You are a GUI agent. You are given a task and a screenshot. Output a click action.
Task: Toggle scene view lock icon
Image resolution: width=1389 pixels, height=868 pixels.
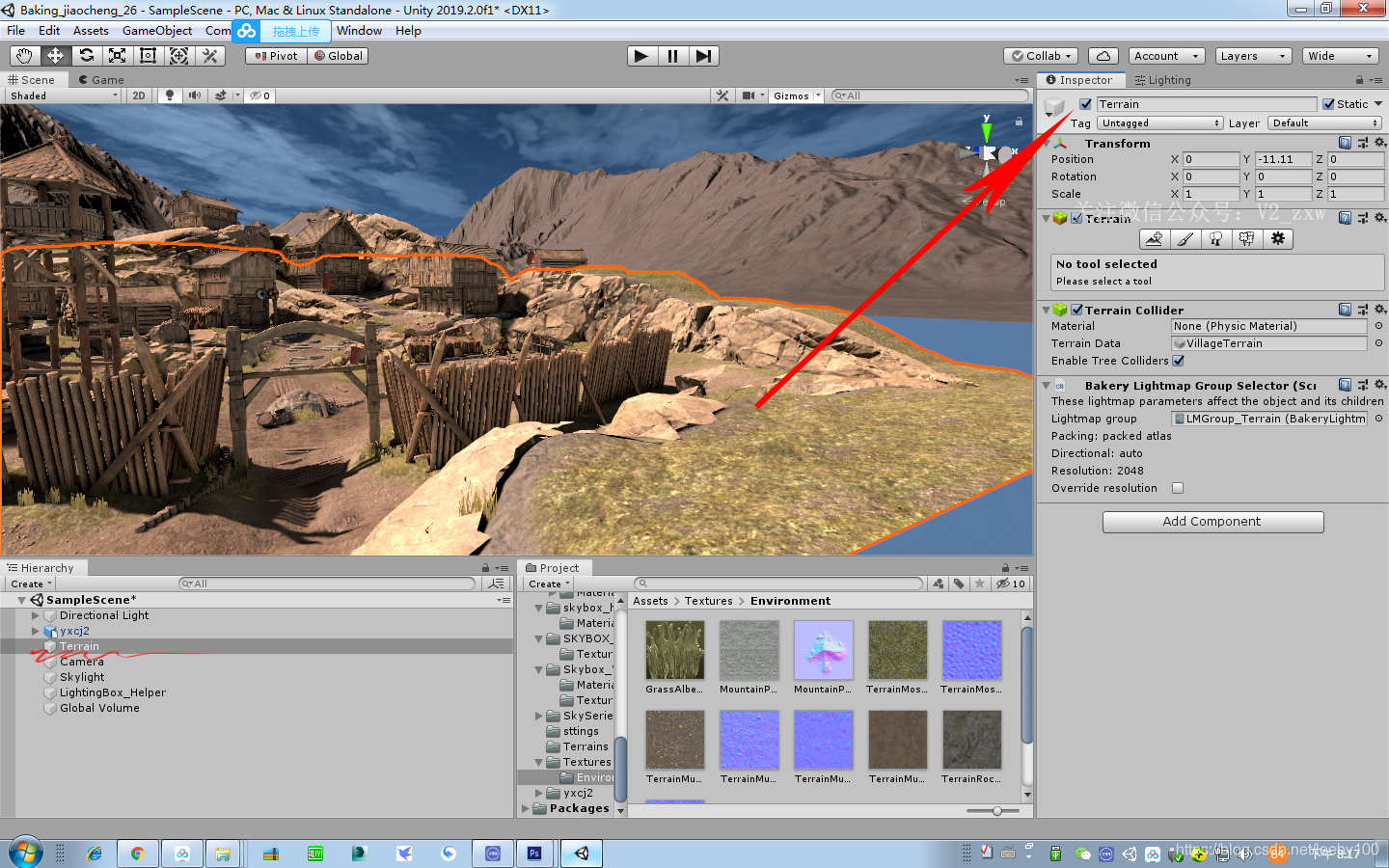tap(1019, 122)
